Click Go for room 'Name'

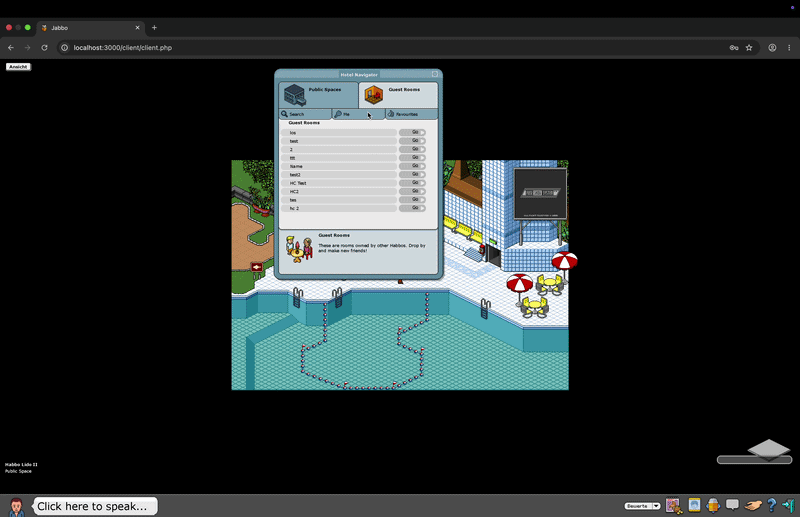(x=412, y=166)
